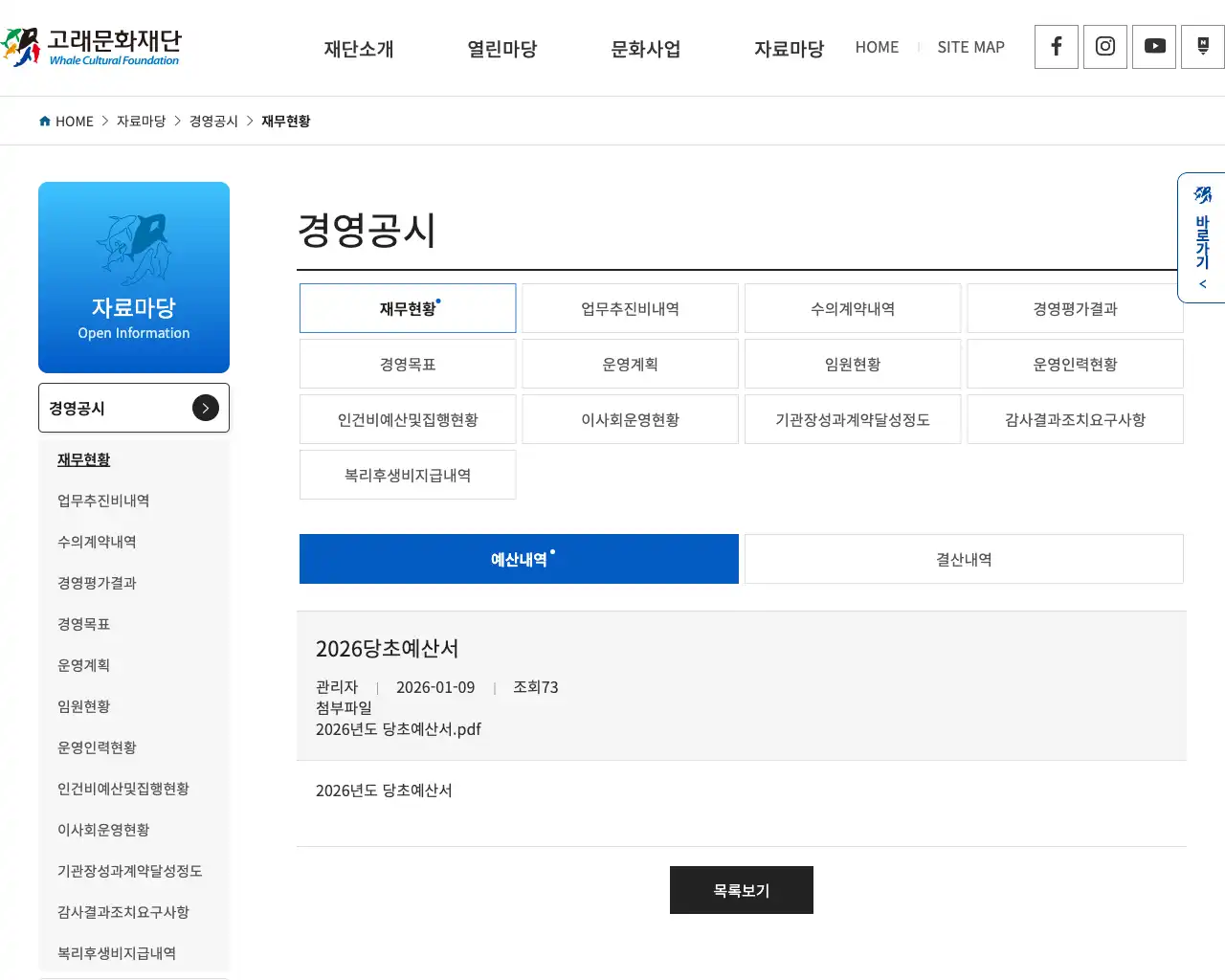
Task: Open the 2026당초예산서 post title
Action: 388,648
